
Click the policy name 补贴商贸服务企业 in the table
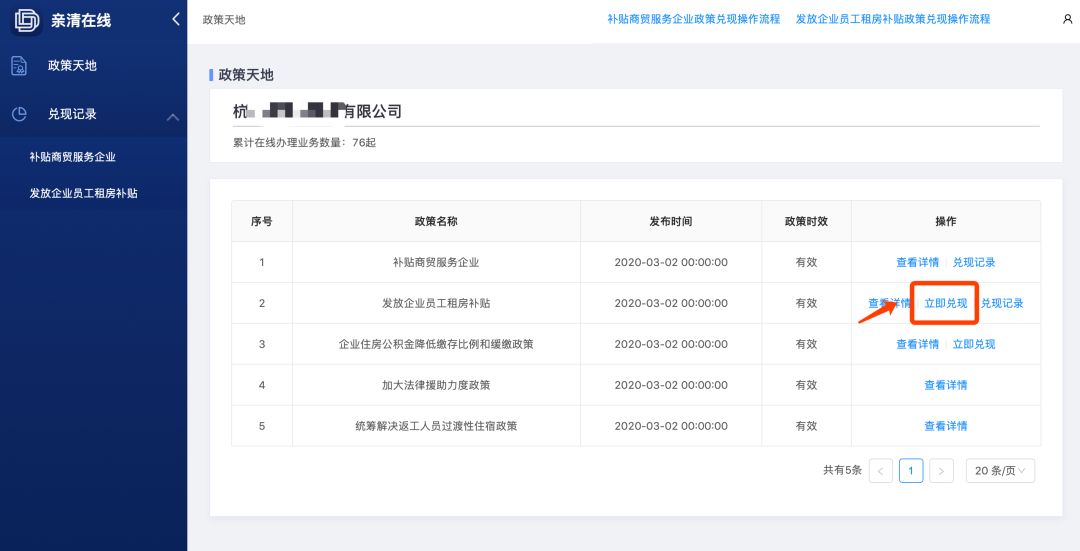point(436,262)
